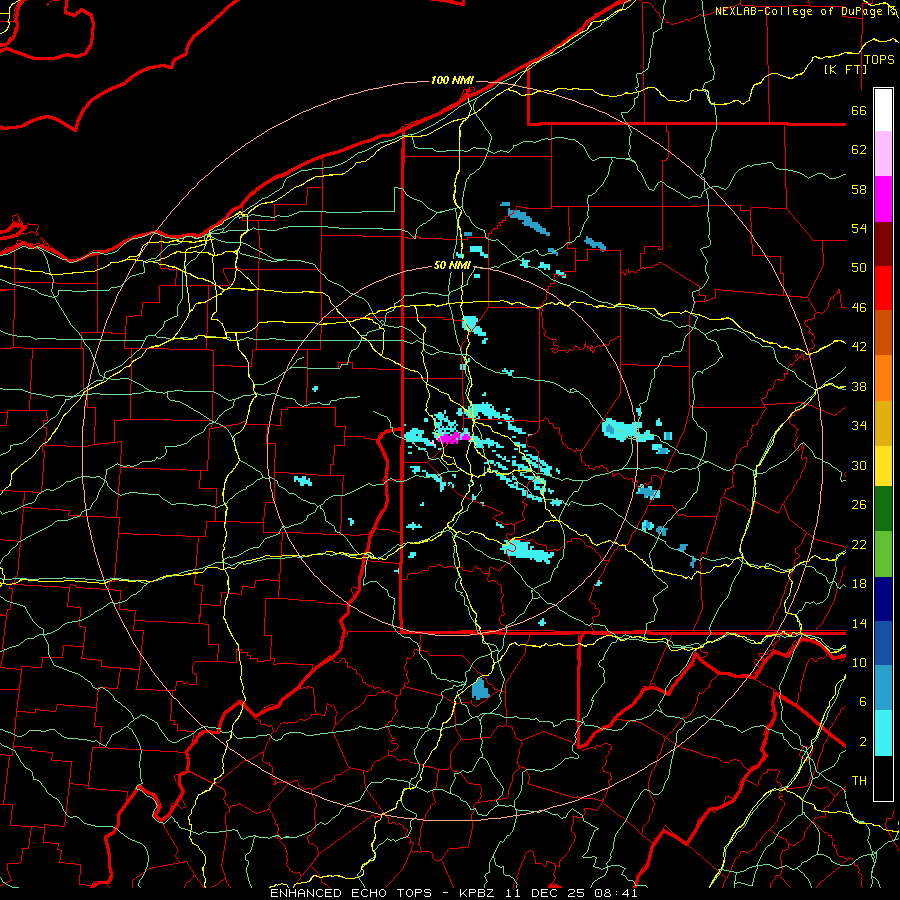Click the bright red legend swatch
Screen dimensions: 900x900
[x=883, y=288]
